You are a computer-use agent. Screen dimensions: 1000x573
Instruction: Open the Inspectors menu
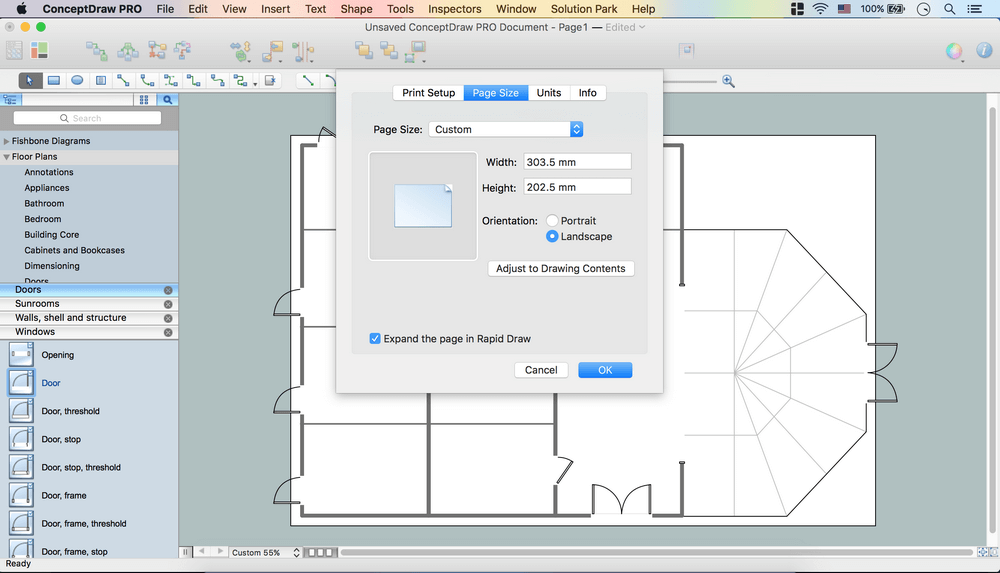pyautogui.click(x=454, y=9)
